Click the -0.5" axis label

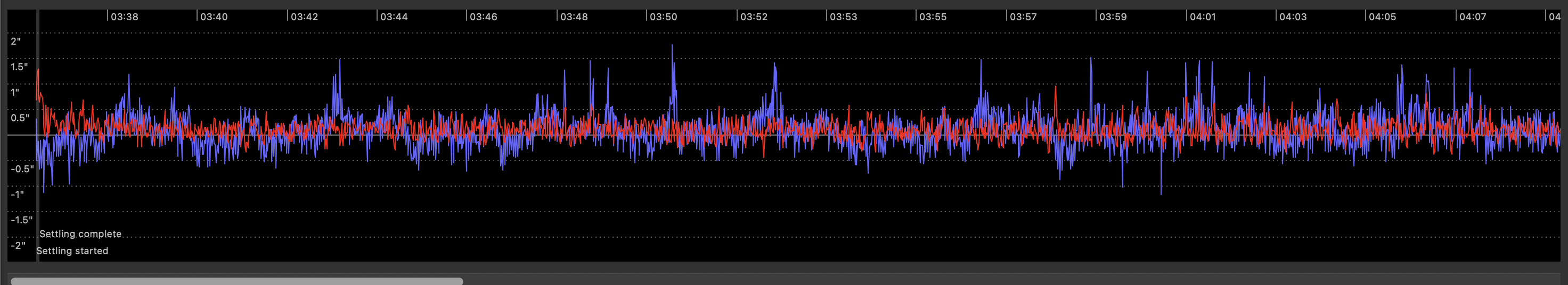click(22, 169)
